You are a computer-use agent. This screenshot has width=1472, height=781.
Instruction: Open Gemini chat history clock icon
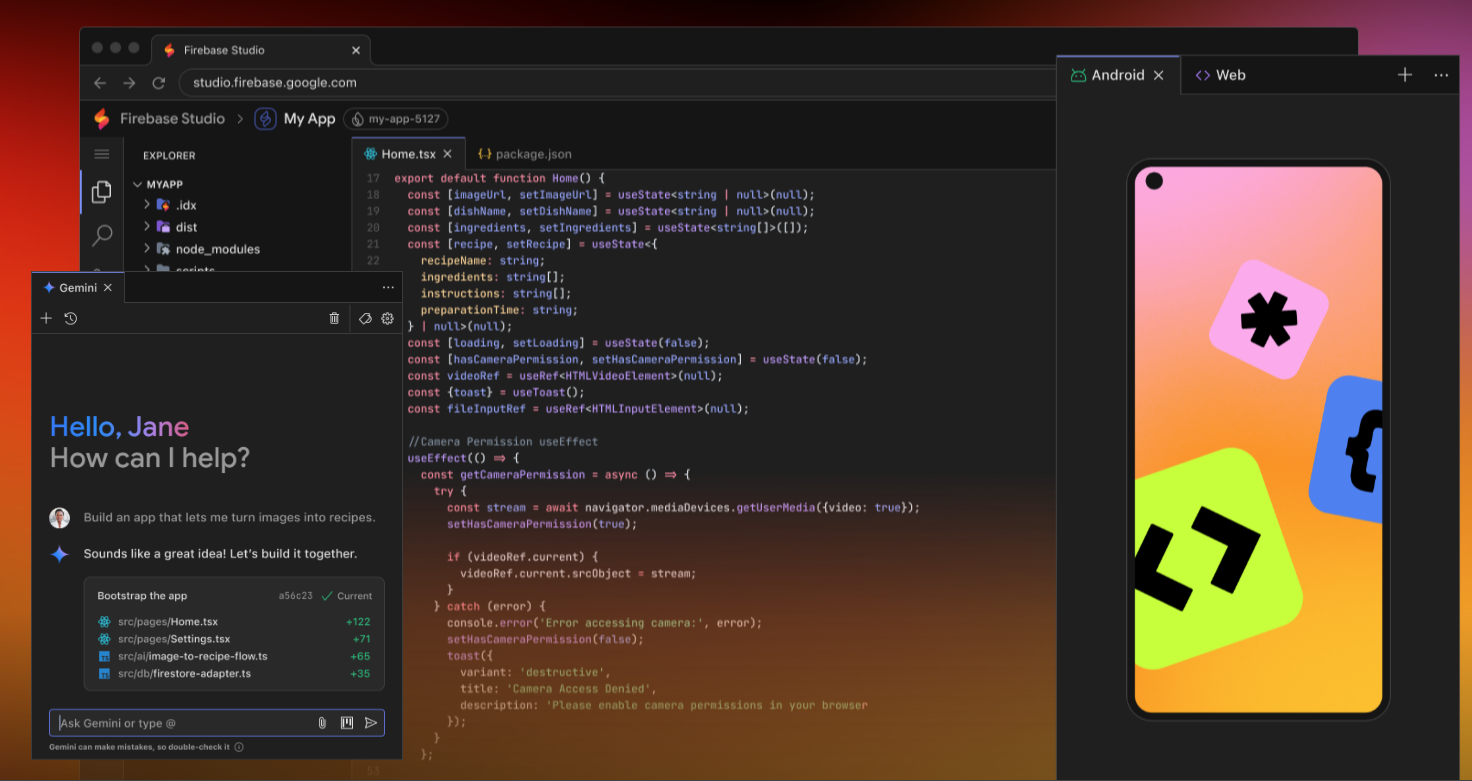coord(71,318)
